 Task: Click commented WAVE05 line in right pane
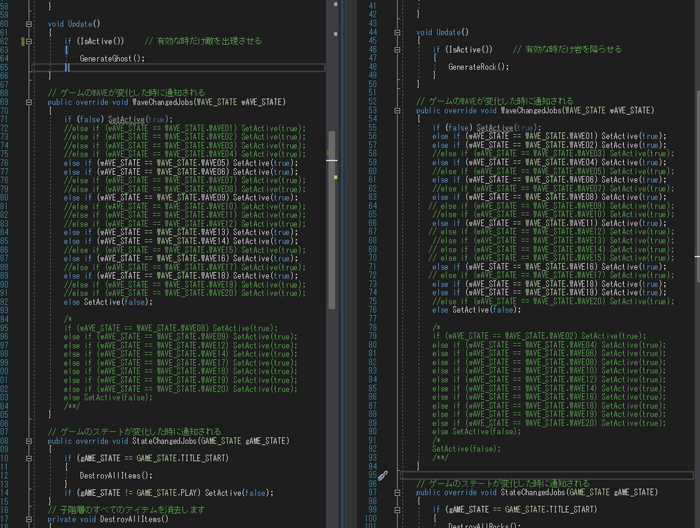[553, 171]
